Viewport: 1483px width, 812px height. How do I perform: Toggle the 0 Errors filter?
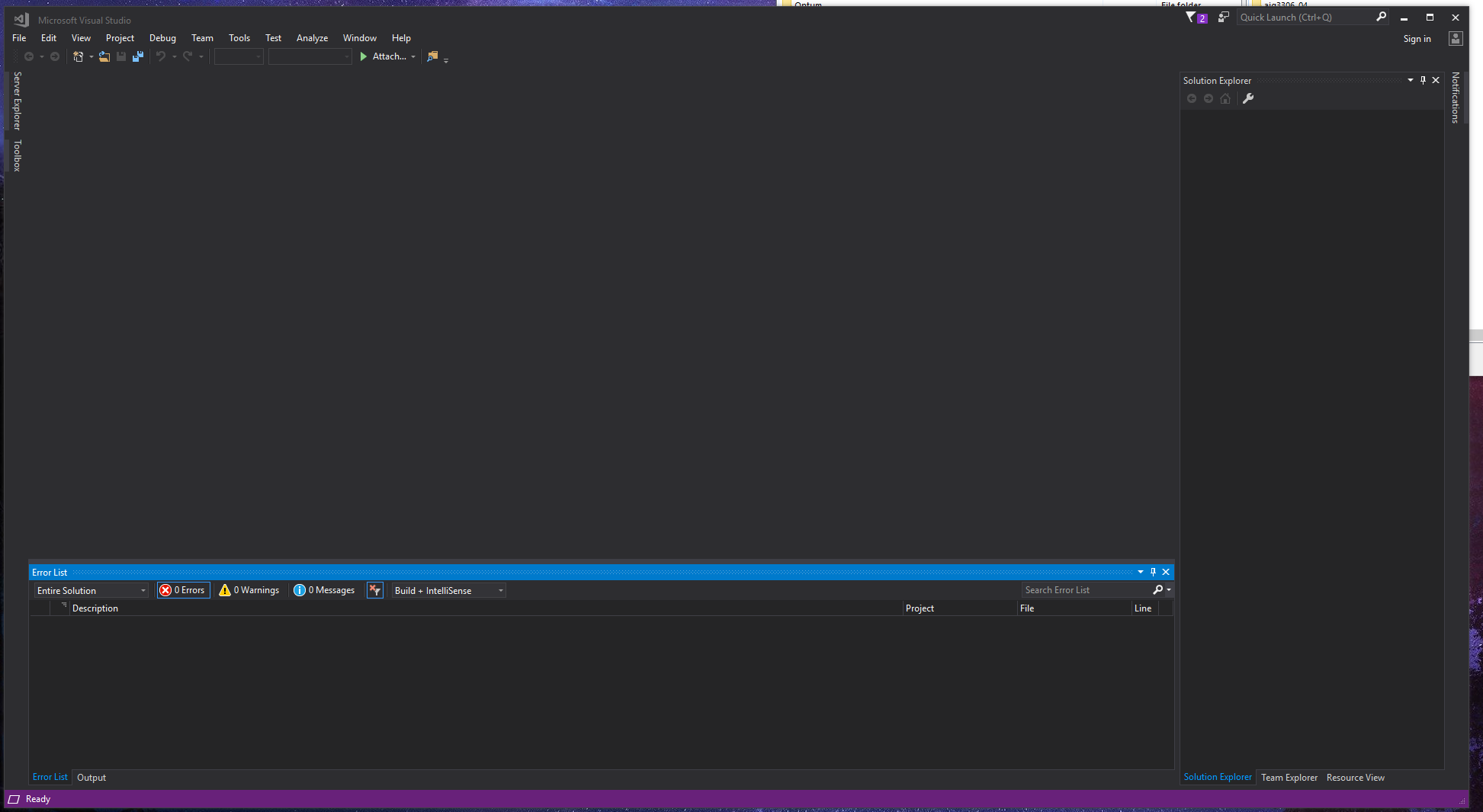(x=183, y=590)
